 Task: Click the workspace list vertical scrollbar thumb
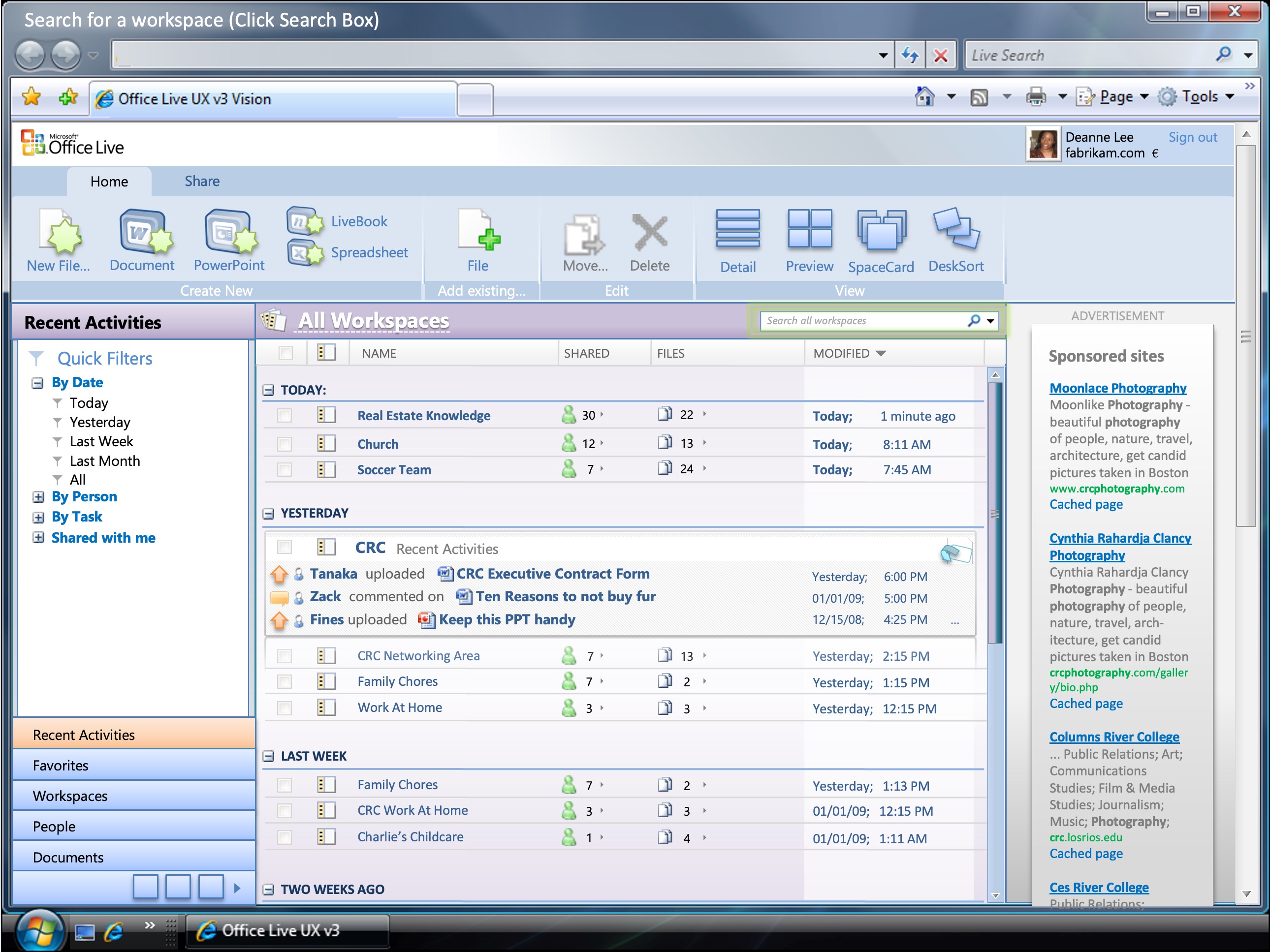[x=995, y=513]
